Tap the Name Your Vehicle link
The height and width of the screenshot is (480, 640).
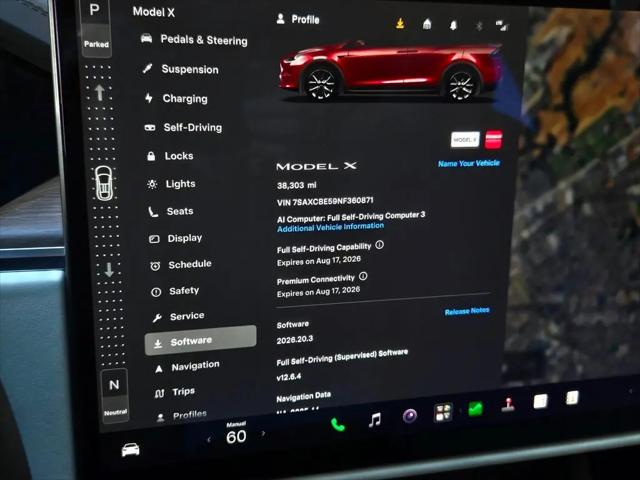pyautogui.click(x=469, y=163)
